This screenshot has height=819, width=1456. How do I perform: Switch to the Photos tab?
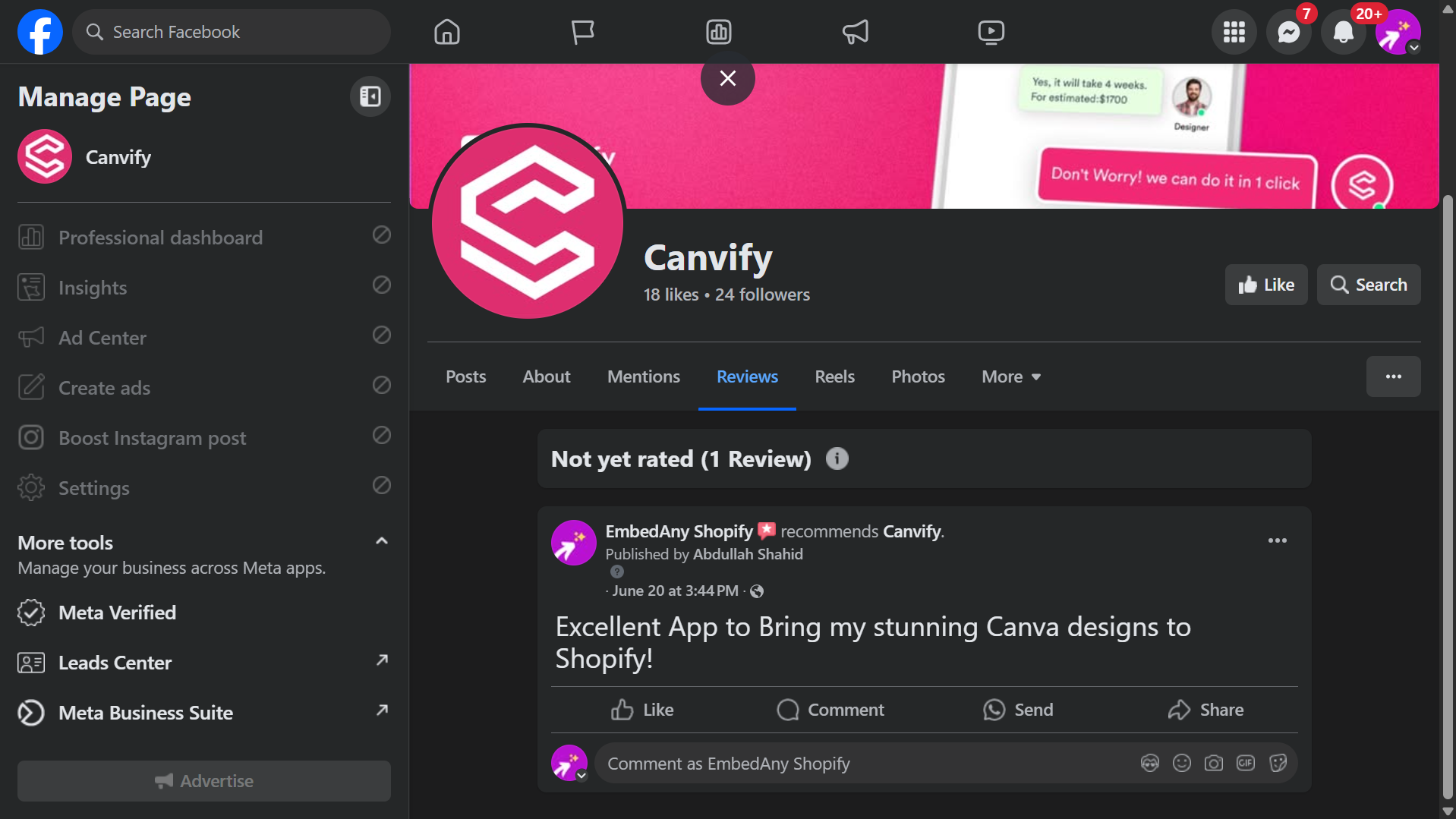[918, 376]
